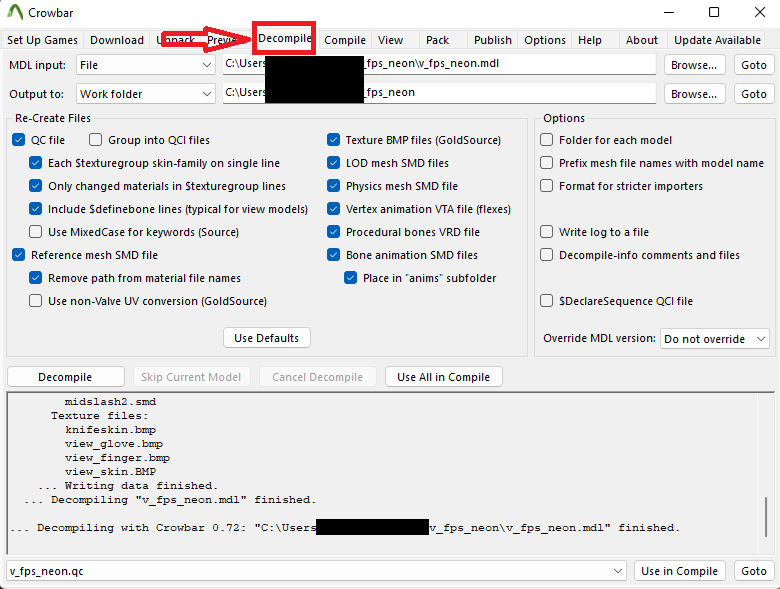The width and height of the screenshot is (780, 589).
Task: Select the view_skin.BMP log line
Action: point(110,472)
